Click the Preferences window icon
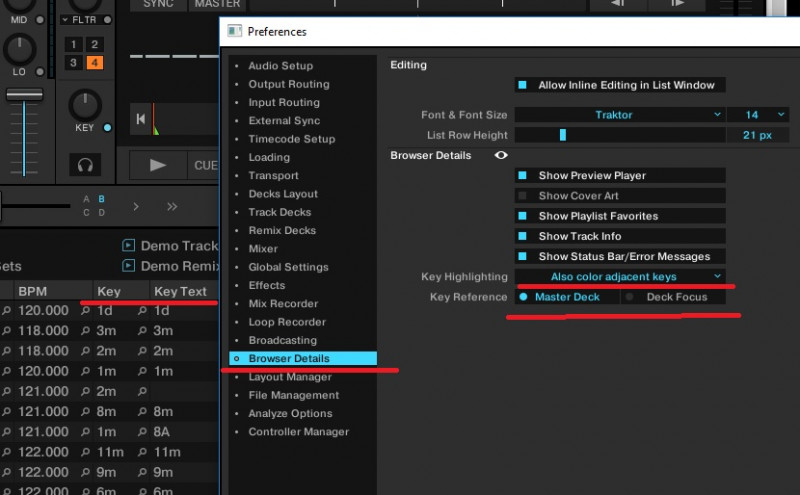This screenshot has height=495, width=800. click(x=235, y=31)
